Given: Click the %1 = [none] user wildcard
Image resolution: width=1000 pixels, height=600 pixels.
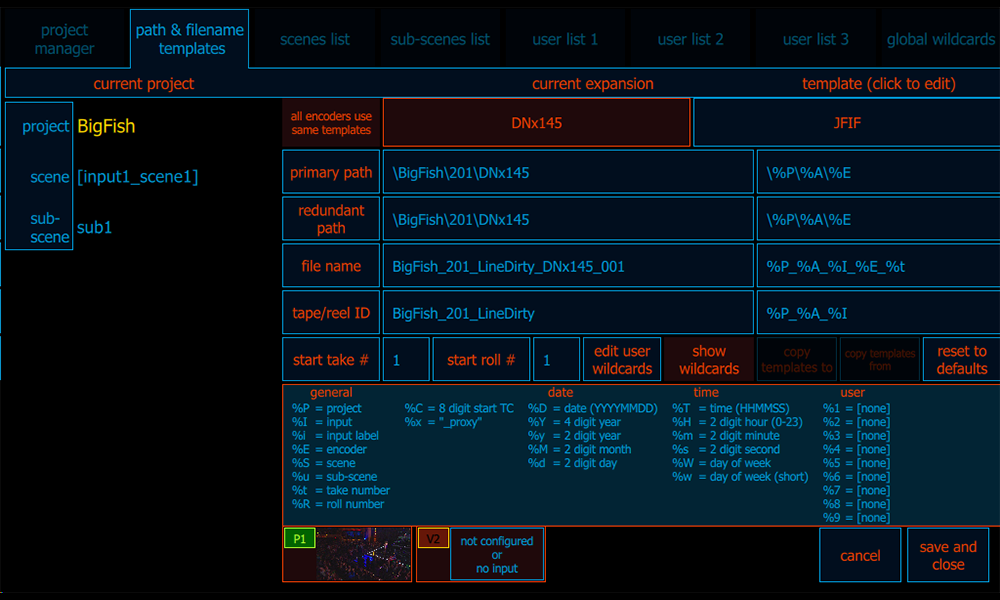Looking at the screenshot, I should point(856,408).
